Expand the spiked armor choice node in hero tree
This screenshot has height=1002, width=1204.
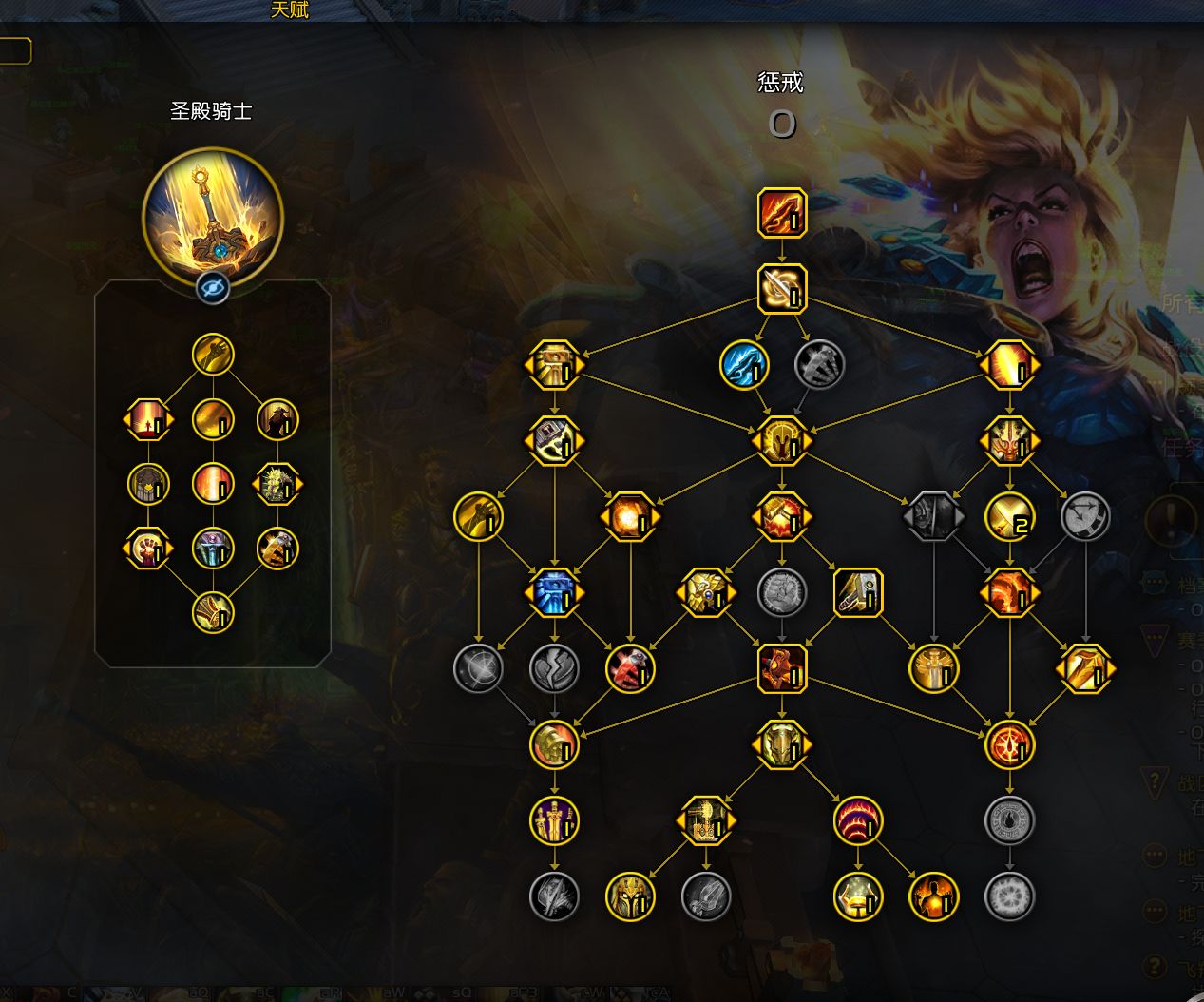click(x=277, y=484)
